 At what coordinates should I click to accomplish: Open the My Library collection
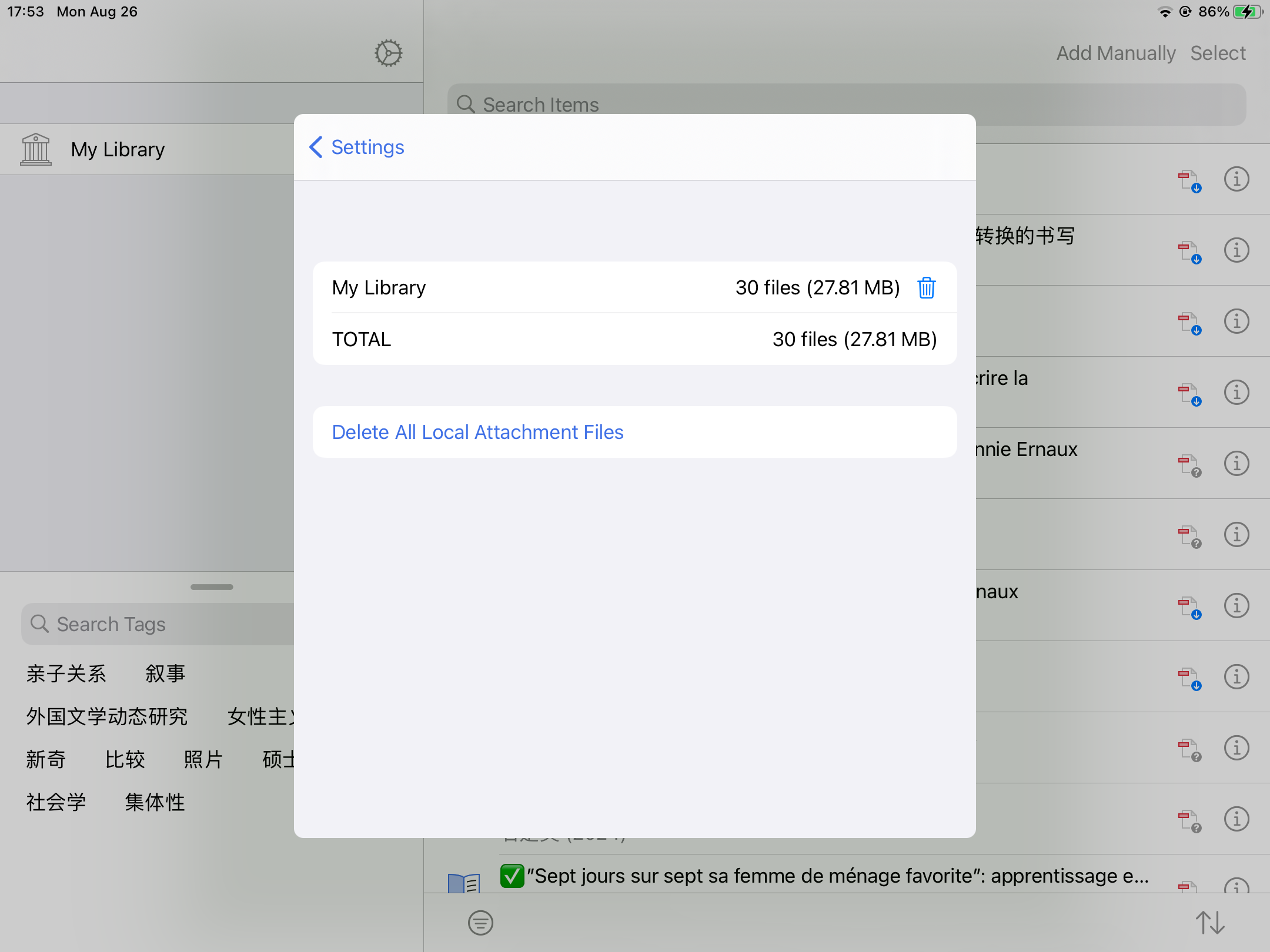coord(118,150)
